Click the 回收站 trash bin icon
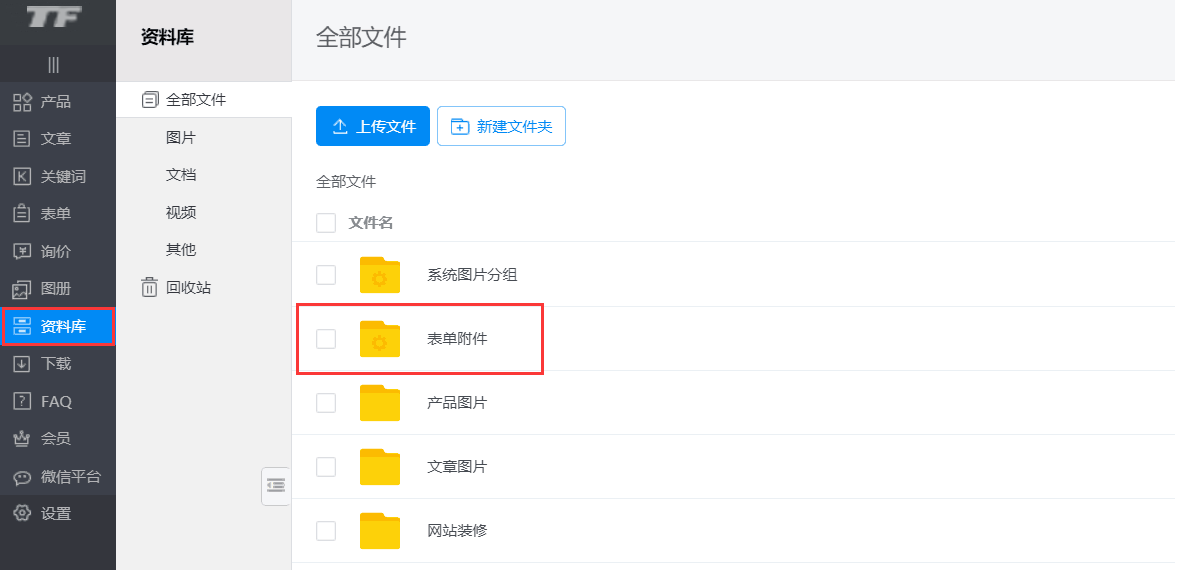The height and width of the screenshot is (583, 1184). (150, 287)
